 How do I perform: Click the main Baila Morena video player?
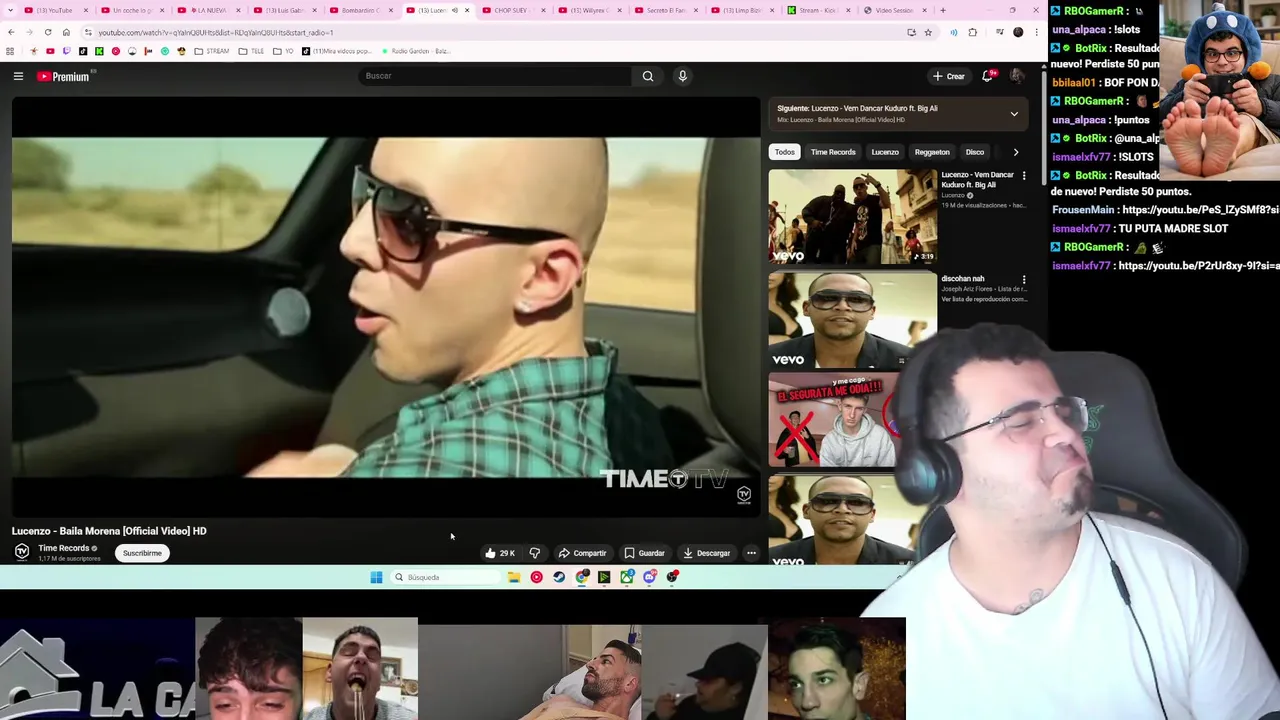coord(386,307)
